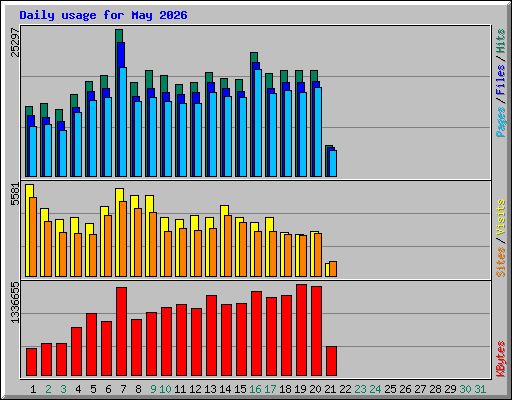Select day 6 on the bottom axis
This screenshot has width=512, height=400.
click(108, 389)
